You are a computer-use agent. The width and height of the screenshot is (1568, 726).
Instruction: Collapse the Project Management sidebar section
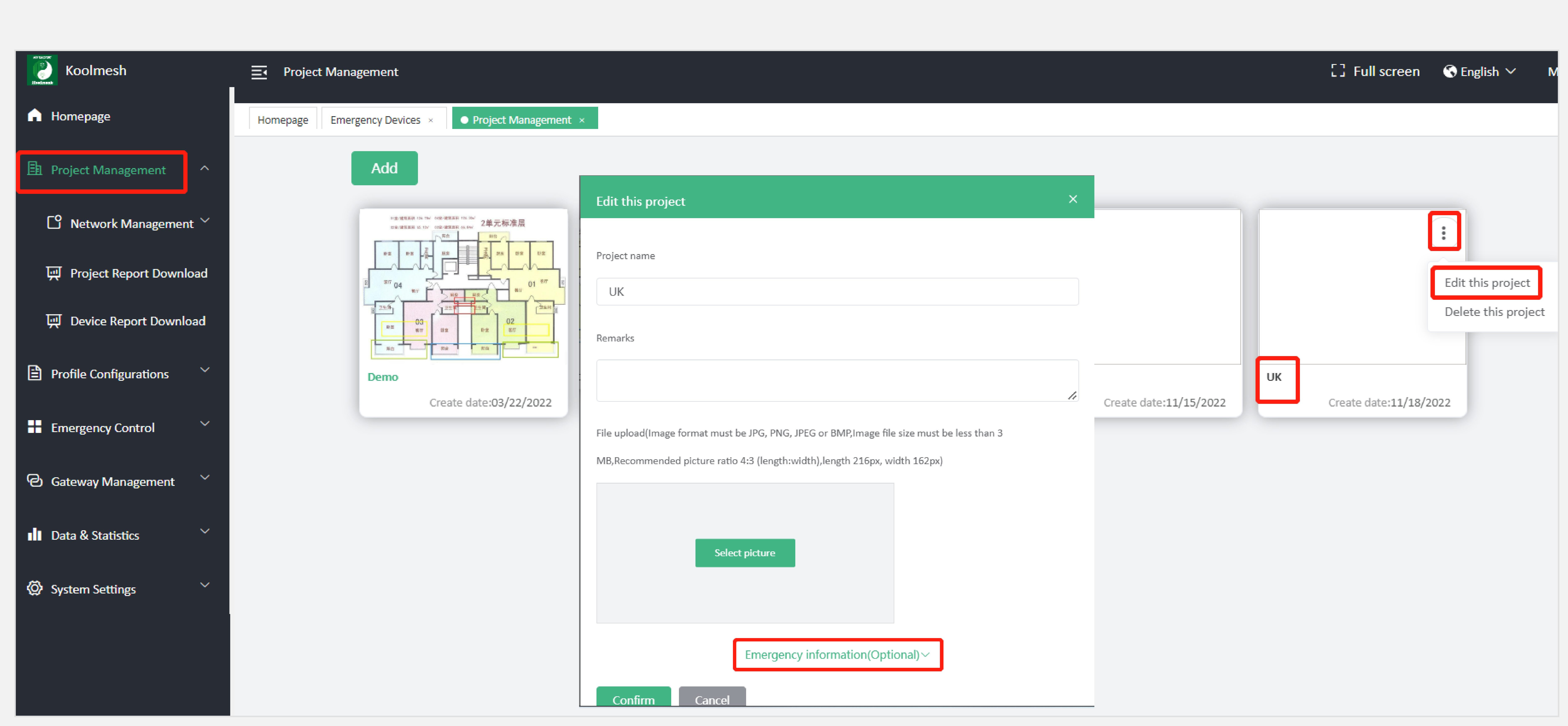coord(204,168)
